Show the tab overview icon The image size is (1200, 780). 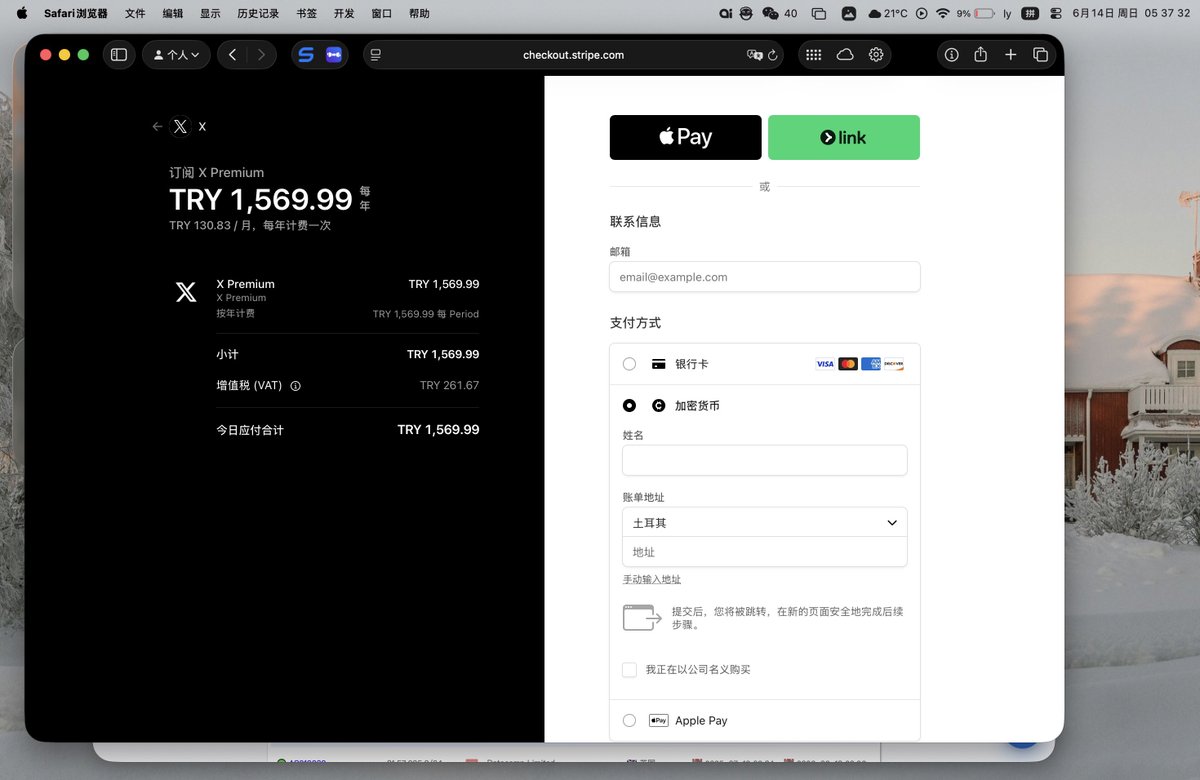pyautogui.click(x=1040, y=55)
